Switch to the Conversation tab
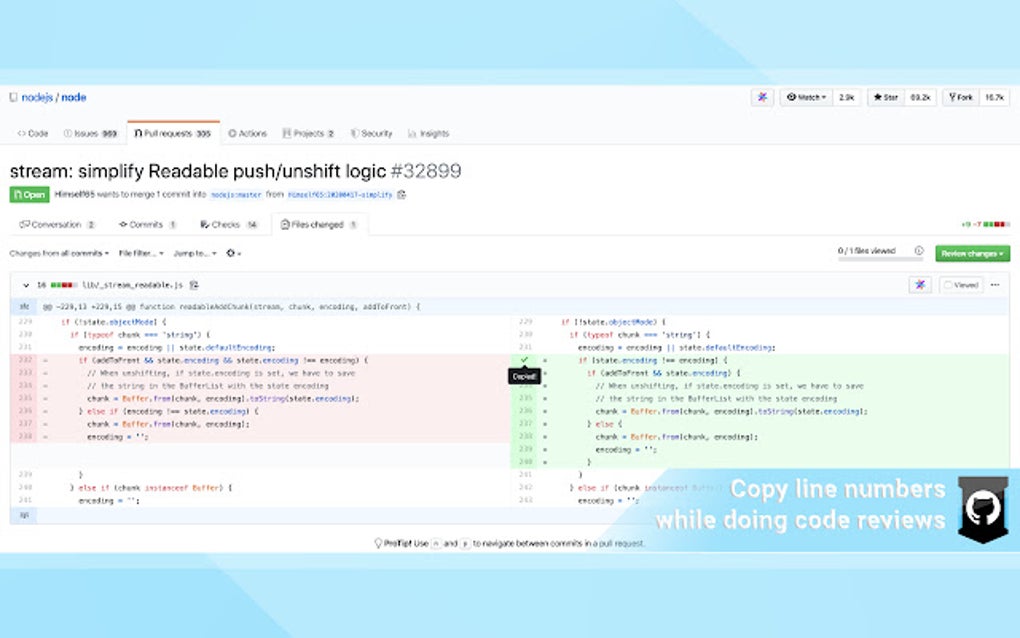1020x638 pixels. pos(55,224)
